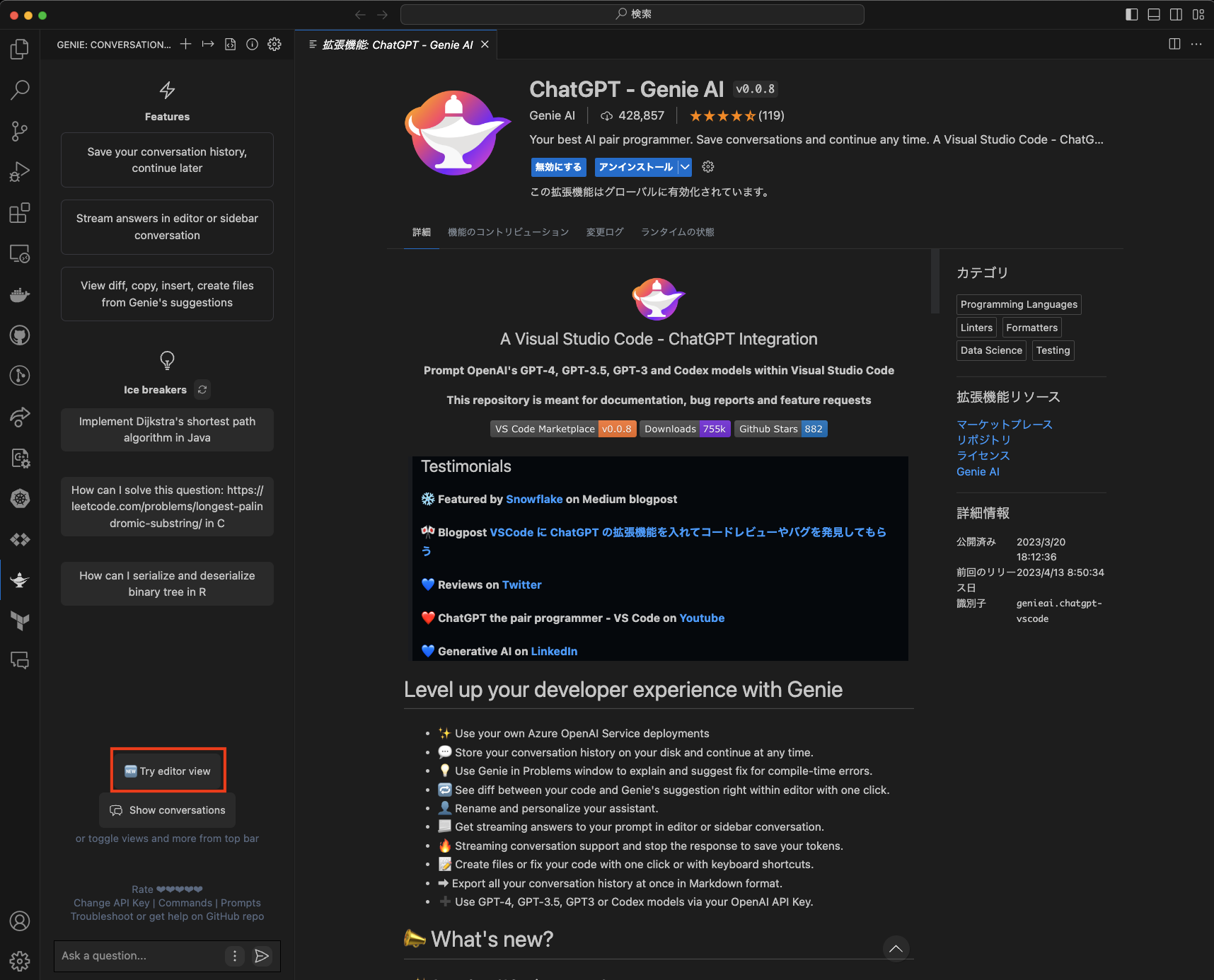This screenshot has width=1214, height=980.
Task: Open Source Control in activity bar
Action: click(x=20, y=131)
